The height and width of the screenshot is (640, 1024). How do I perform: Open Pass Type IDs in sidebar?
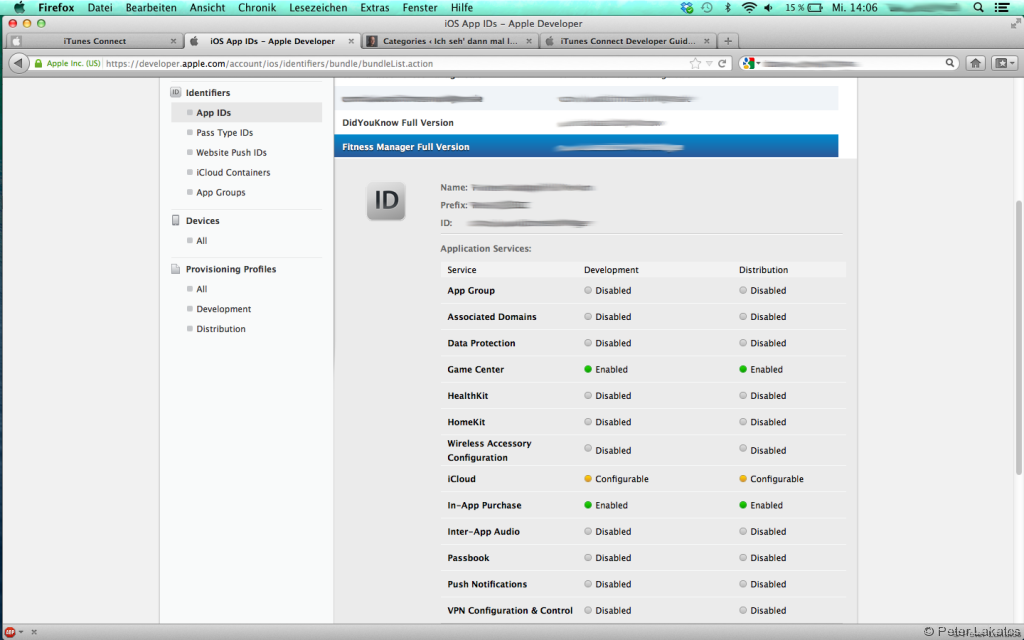[x=224, y=133]
